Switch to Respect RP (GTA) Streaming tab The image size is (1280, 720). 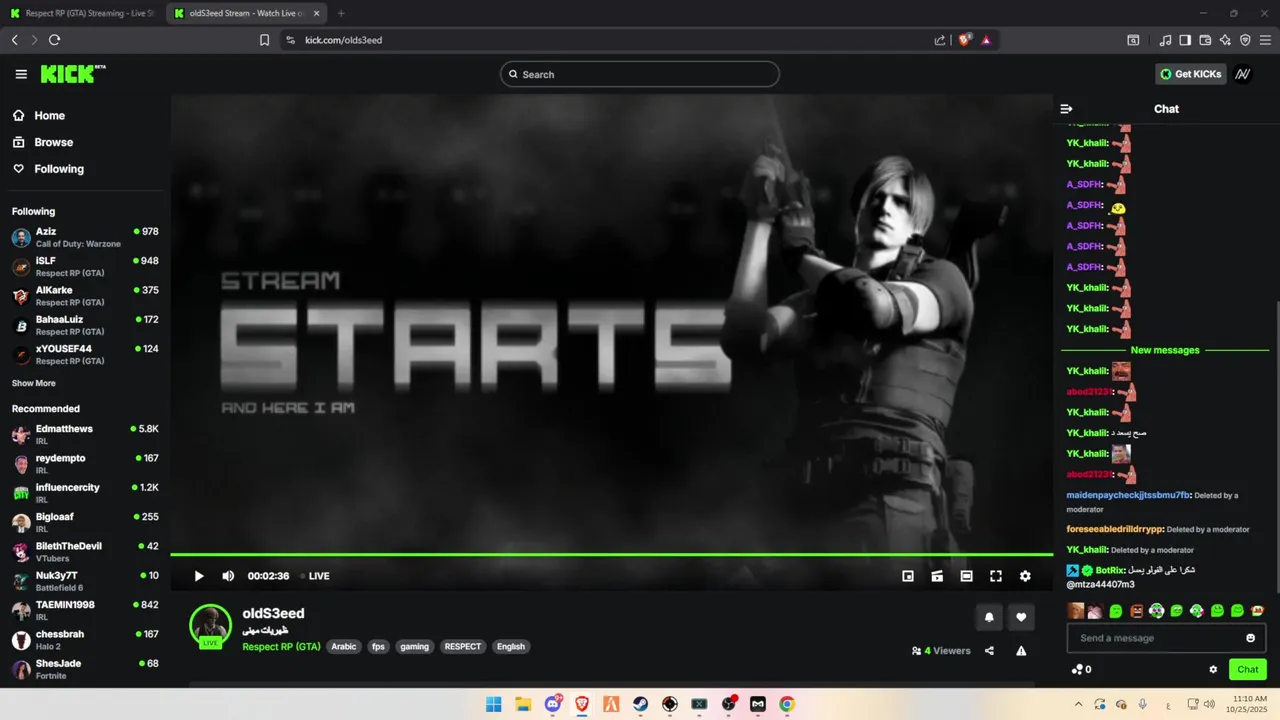[83, 13]
